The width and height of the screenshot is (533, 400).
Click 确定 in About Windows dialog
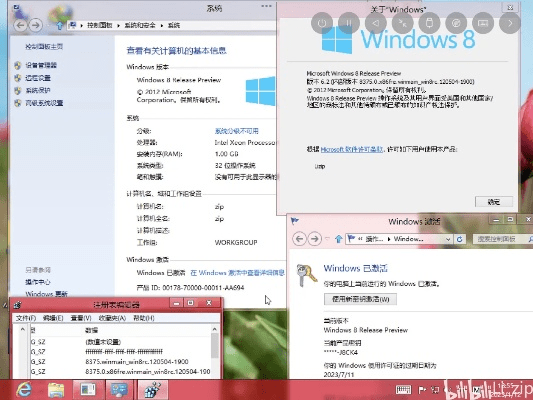pos(494,202)
